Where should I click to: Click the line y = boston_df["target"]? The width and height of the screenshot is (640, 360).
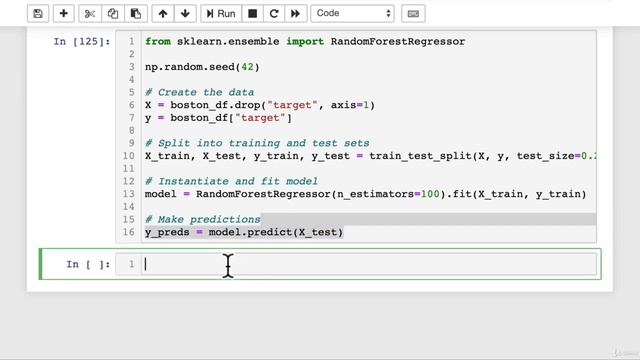click(218, 118)
